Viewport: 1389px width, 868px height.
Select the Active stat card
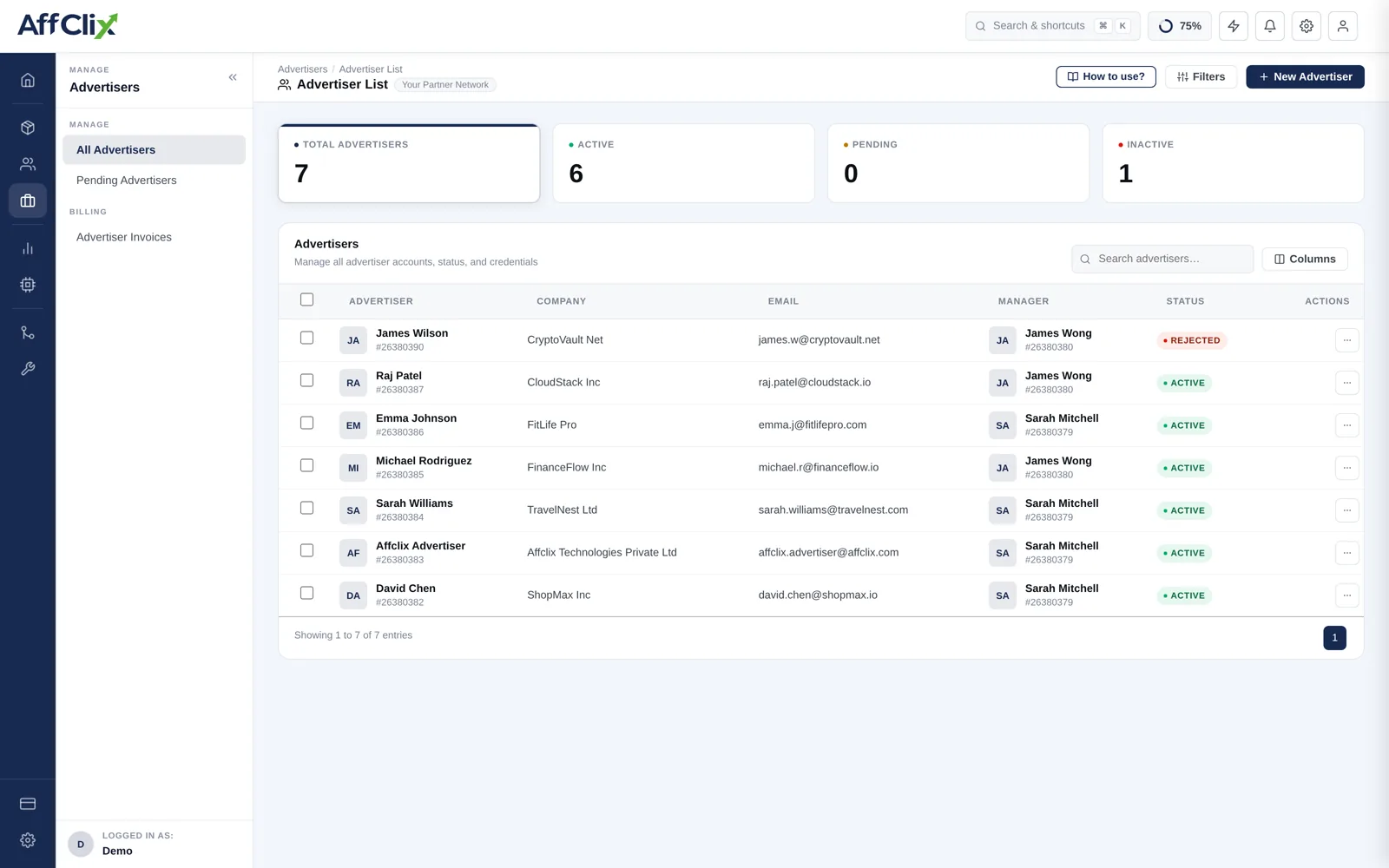coord(683,163)
